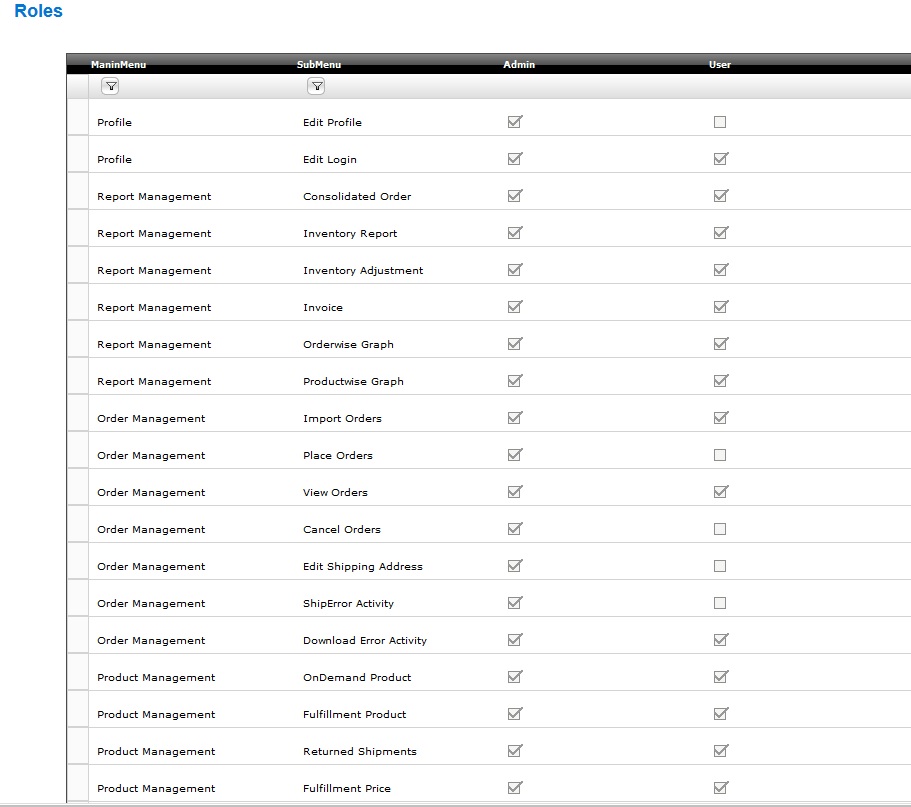Toggle Admin checkbox for Inventory Report
Screen dimensions: 911x807
[x=515, y=233]
